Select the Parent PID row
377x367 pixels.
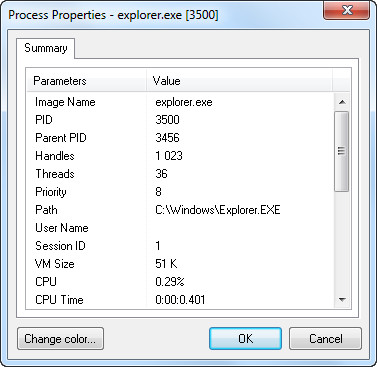point(180,138)
